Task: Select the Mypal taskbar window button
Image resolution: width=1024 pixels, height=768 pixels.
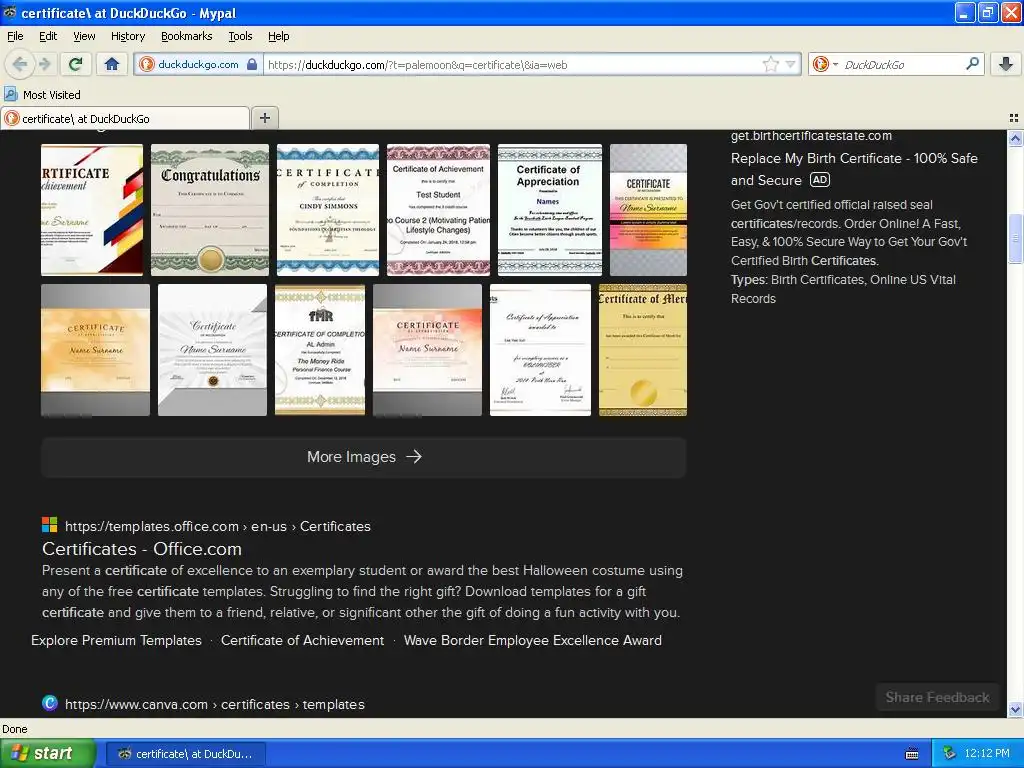Action: (x=185, y=754)
